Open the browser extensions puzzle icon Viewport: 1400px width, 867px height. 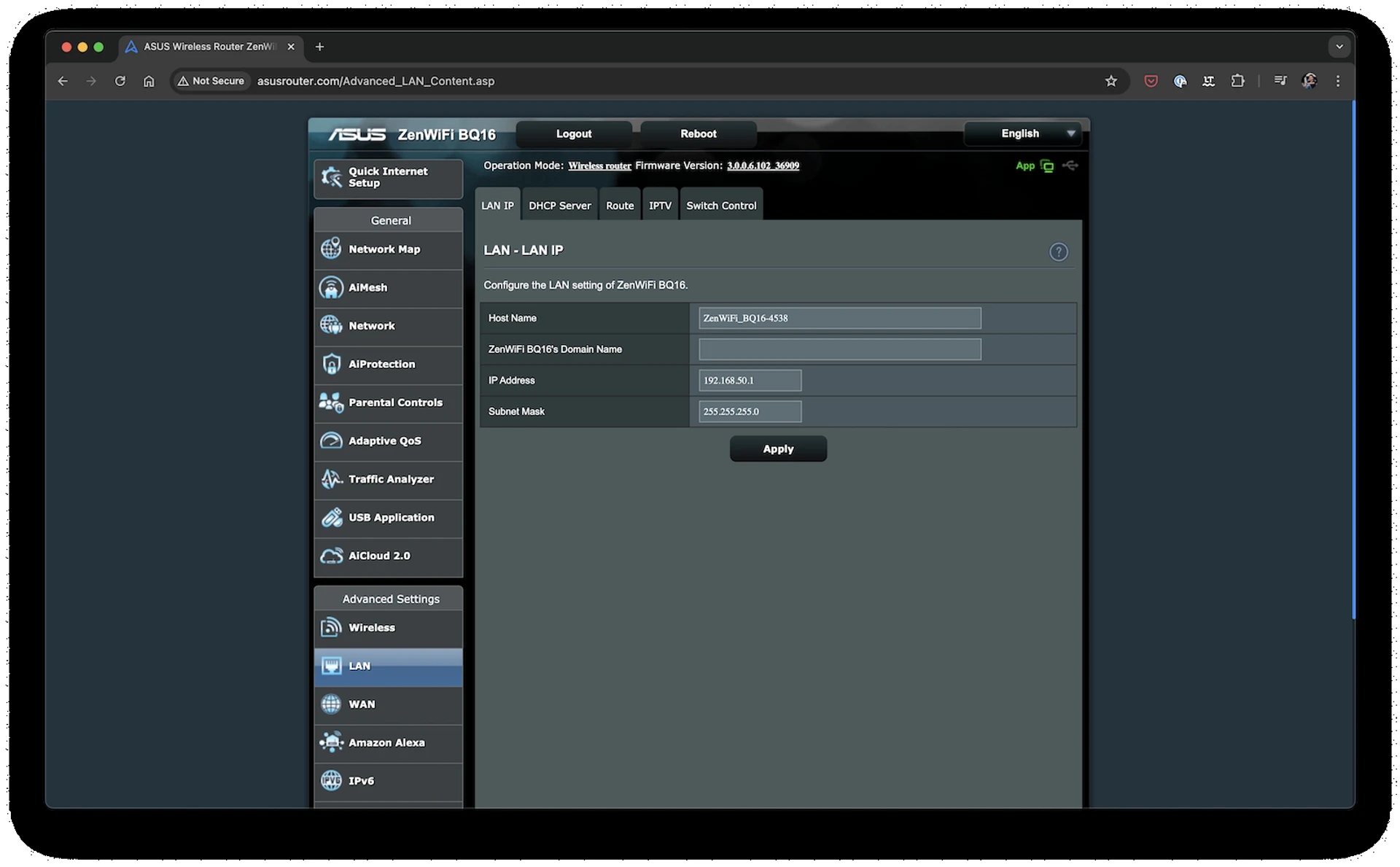[x=1237, y=81]
